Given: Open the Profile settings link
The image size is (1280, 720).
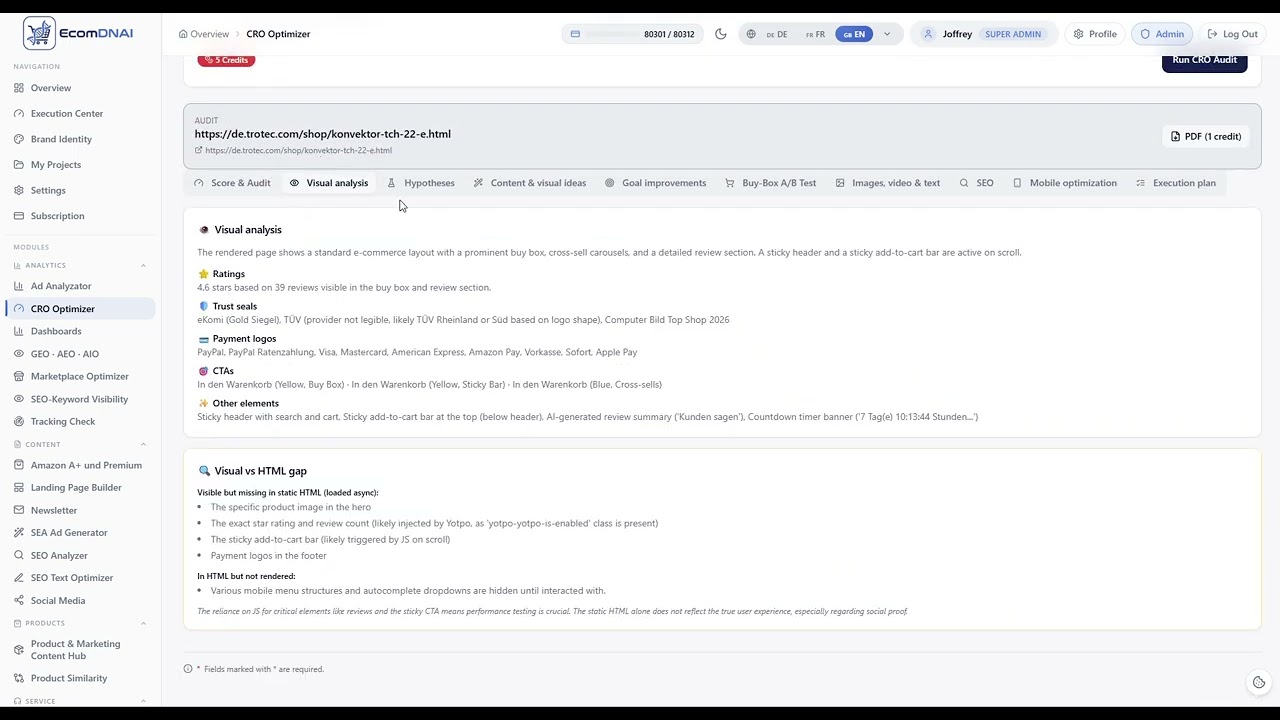Looking at the screenshot, I should pos(1095,34).
